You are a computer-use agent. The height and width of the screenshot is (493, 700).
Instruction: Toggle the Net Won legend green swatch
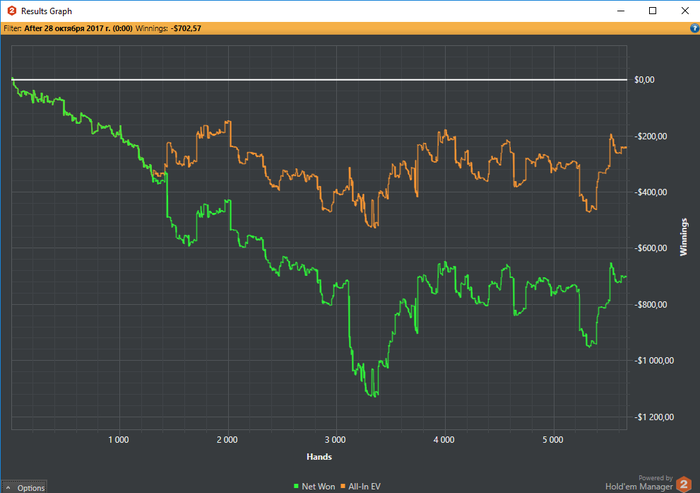296,486
